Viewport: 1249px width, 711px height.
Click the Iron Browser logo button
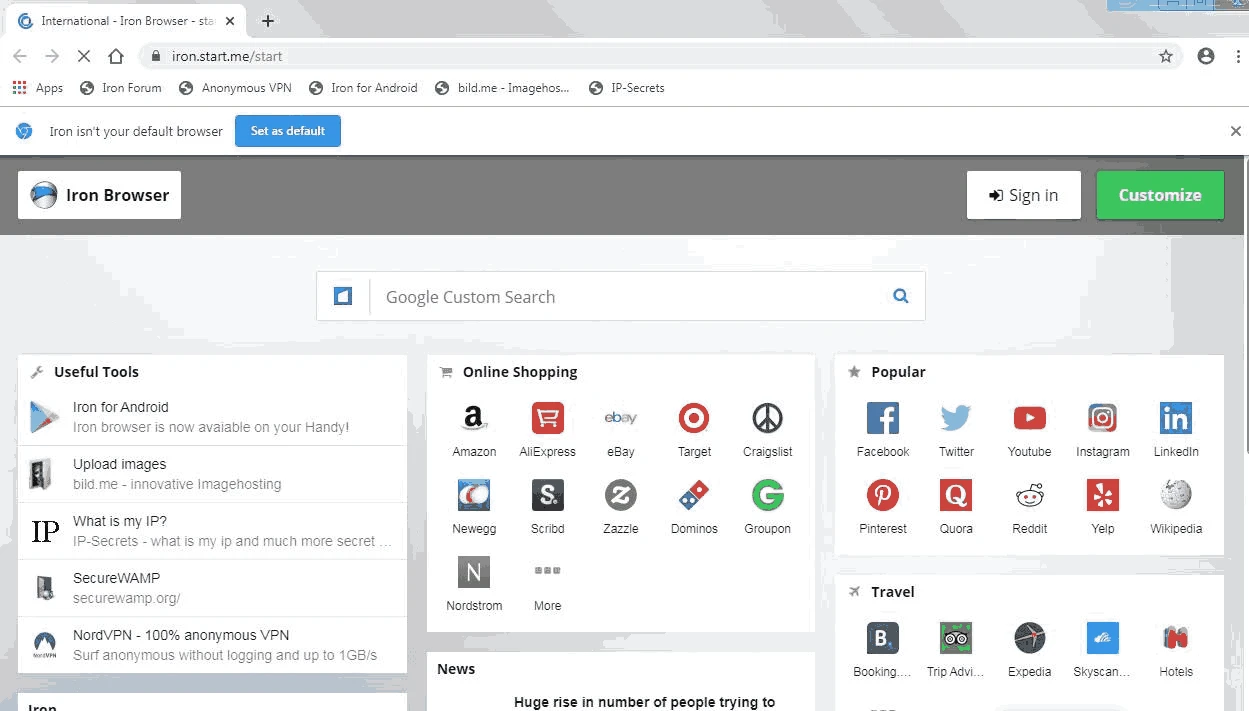coord(99,195)
